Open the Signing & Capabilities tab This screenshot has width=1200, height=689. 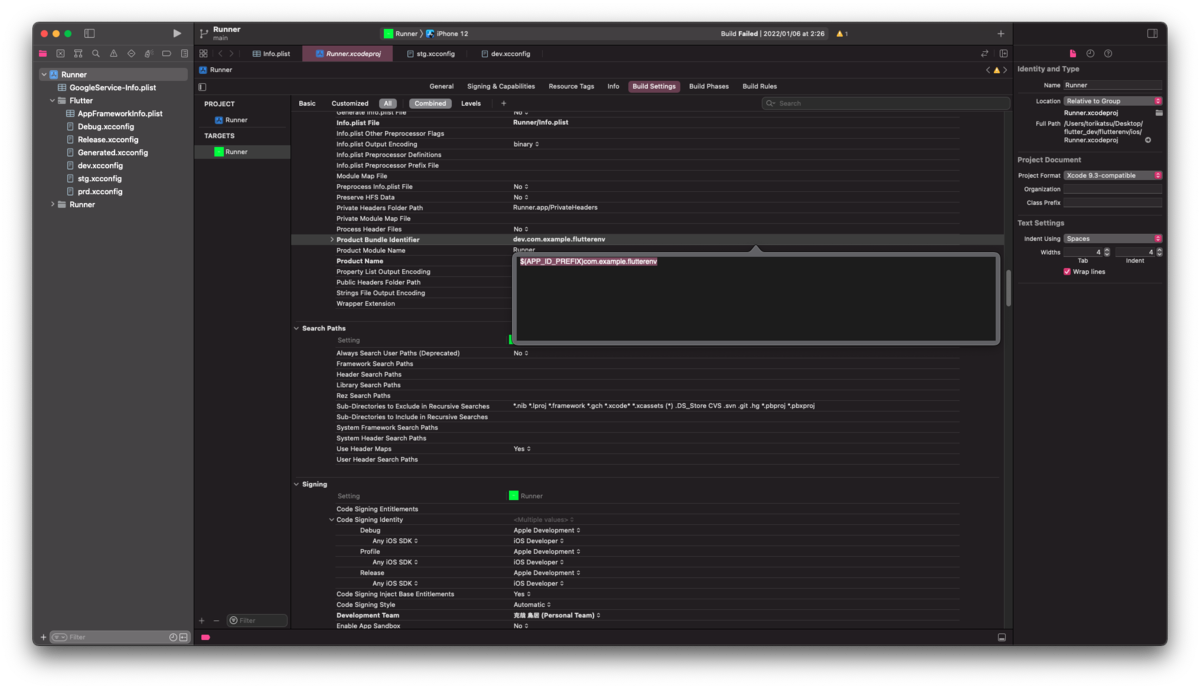[x=501, y=86]
